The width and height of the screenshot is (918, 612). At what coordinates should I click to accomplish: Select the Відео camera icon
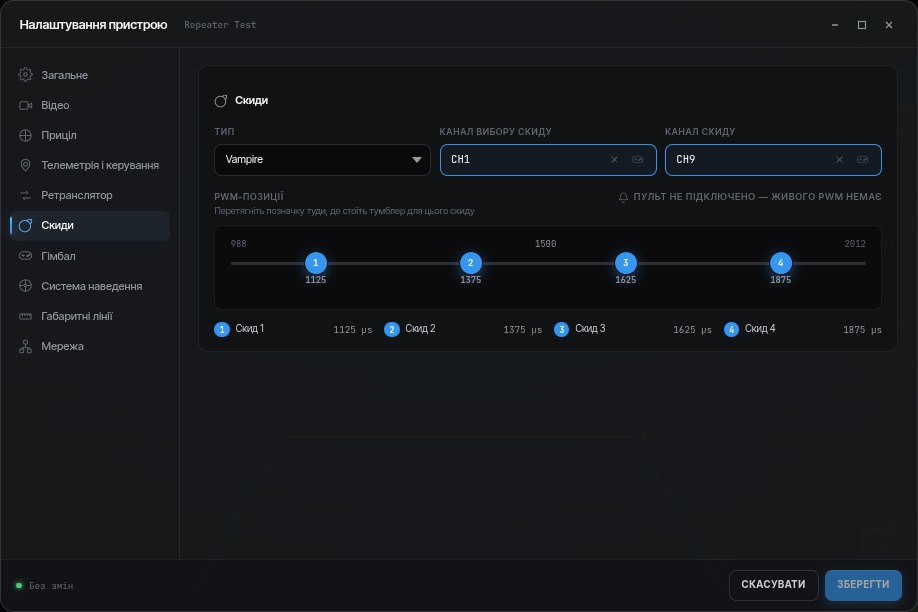[25, 105]
